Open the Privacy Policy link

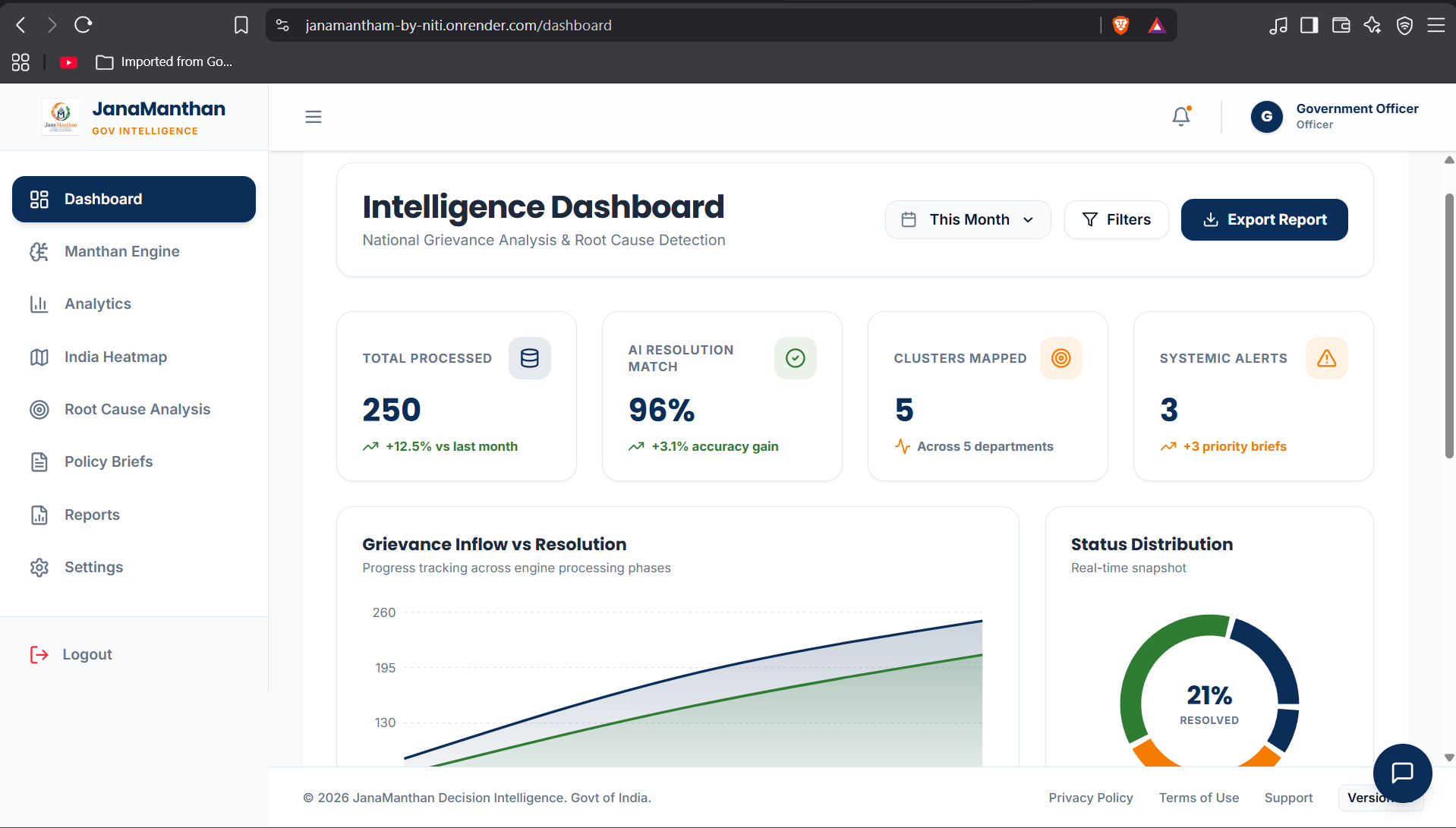pos(1090,798)
